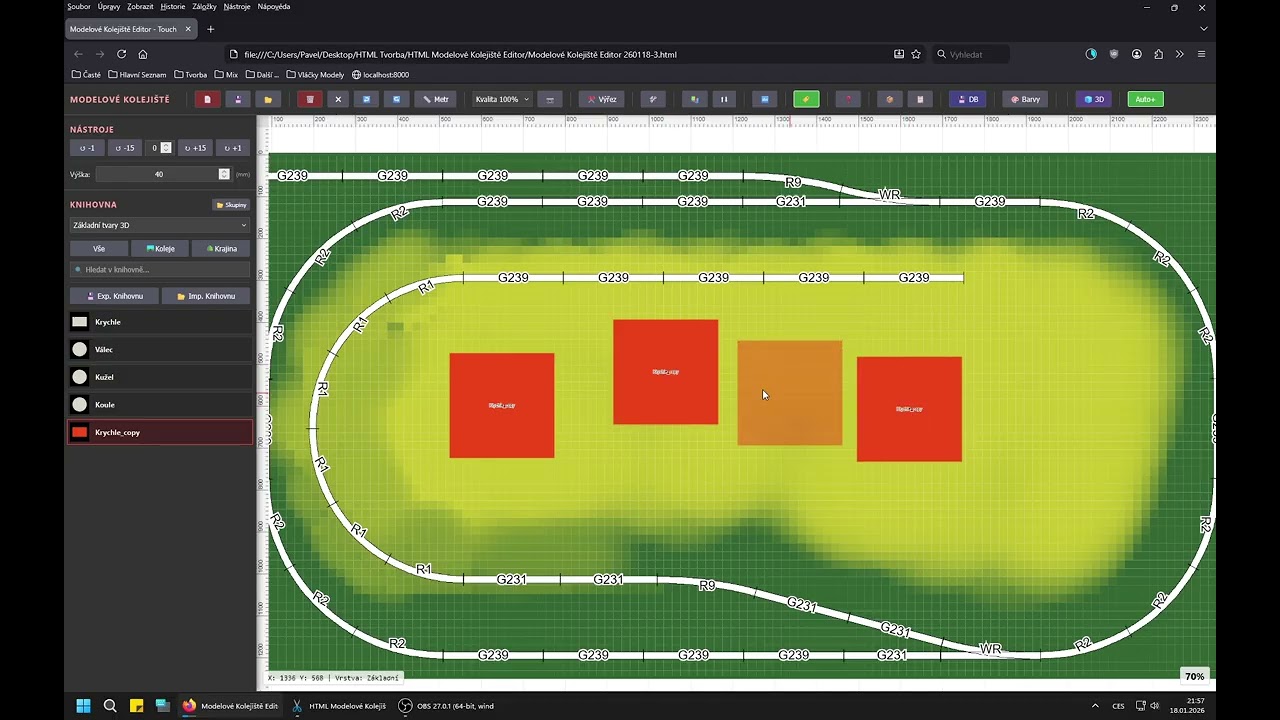The width and height of the screenshot is (1280, 720).
Task: Bookmark page with star icon
Action: click(916, 54)
